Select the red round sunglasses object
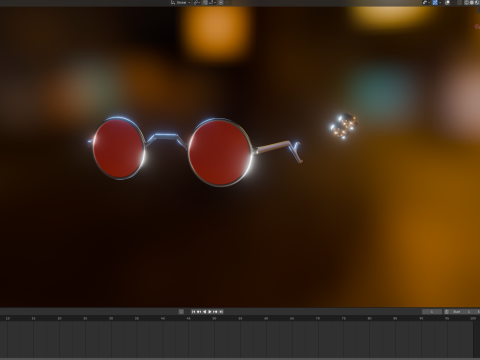Image resolution: width=480 pixels, height=360 pixels. pos(195,152)
